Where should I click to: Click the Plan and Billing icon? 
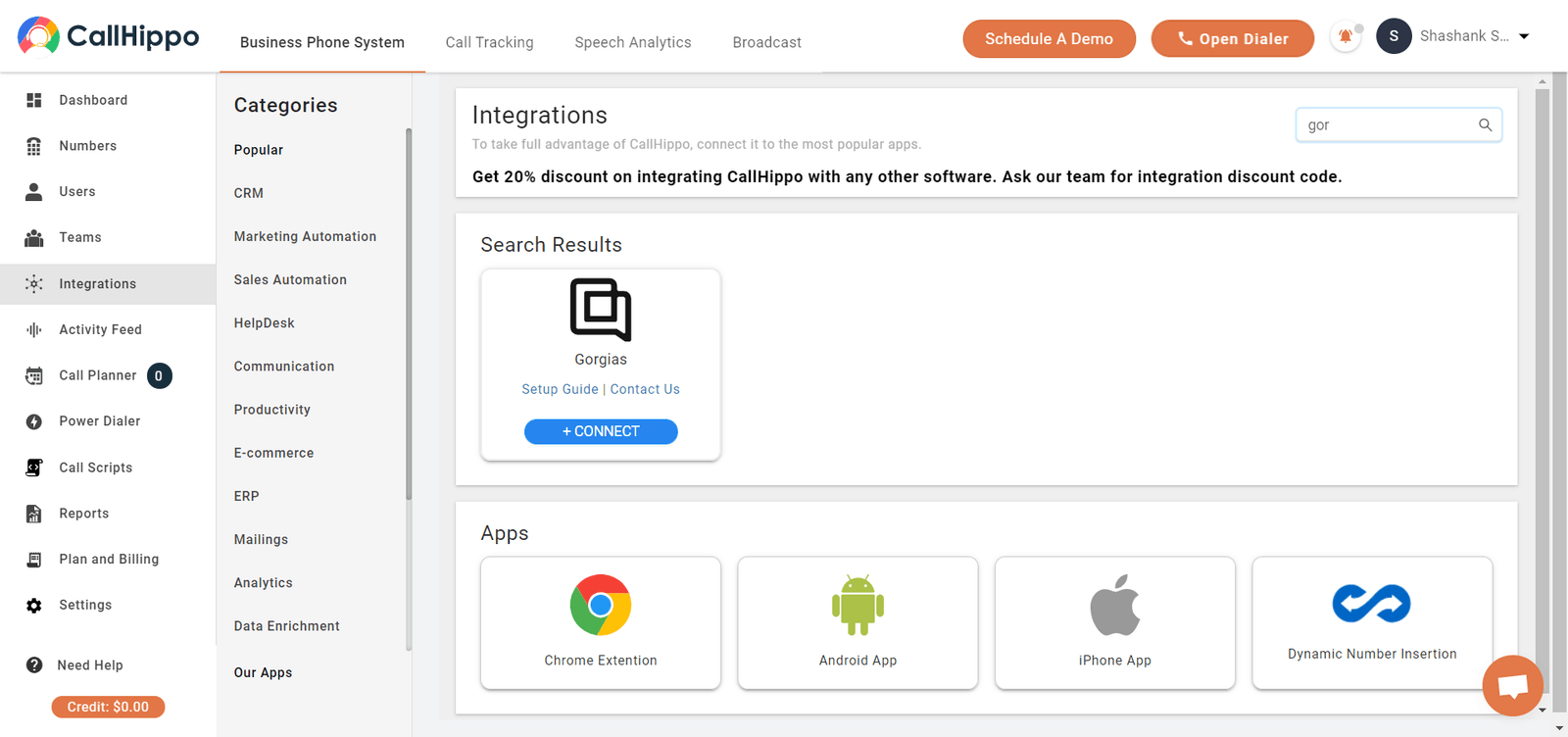[x=34, y=560]
